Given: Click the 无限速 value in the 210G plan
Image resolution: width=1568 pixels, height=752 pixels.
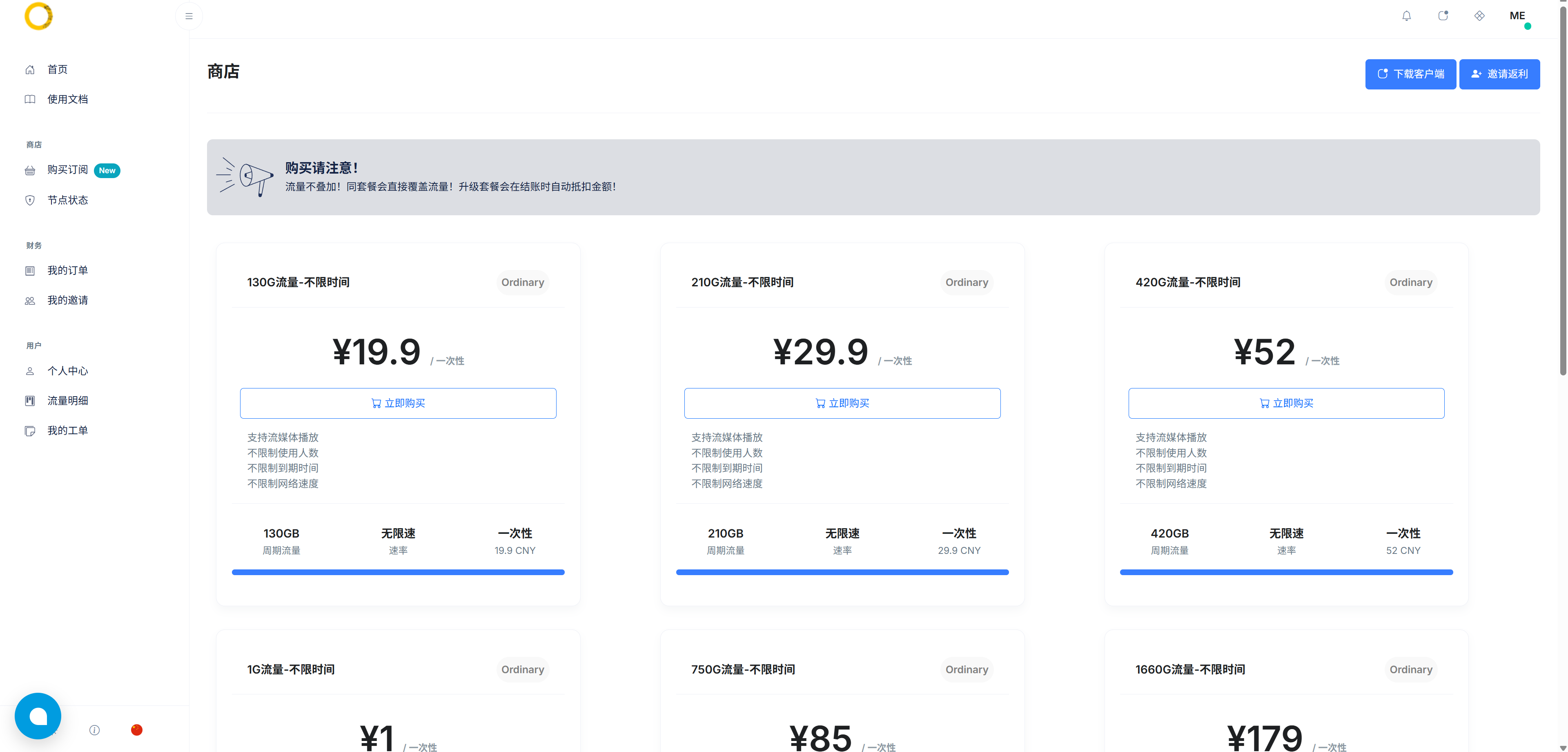Looking at the screenshot, I should [x=842, y=533].
